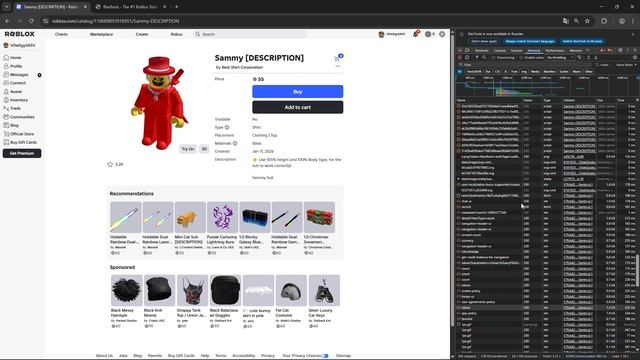640x360 pixels.
Task: Toggle Invert filter checkbox
Action: pos(597,65)
